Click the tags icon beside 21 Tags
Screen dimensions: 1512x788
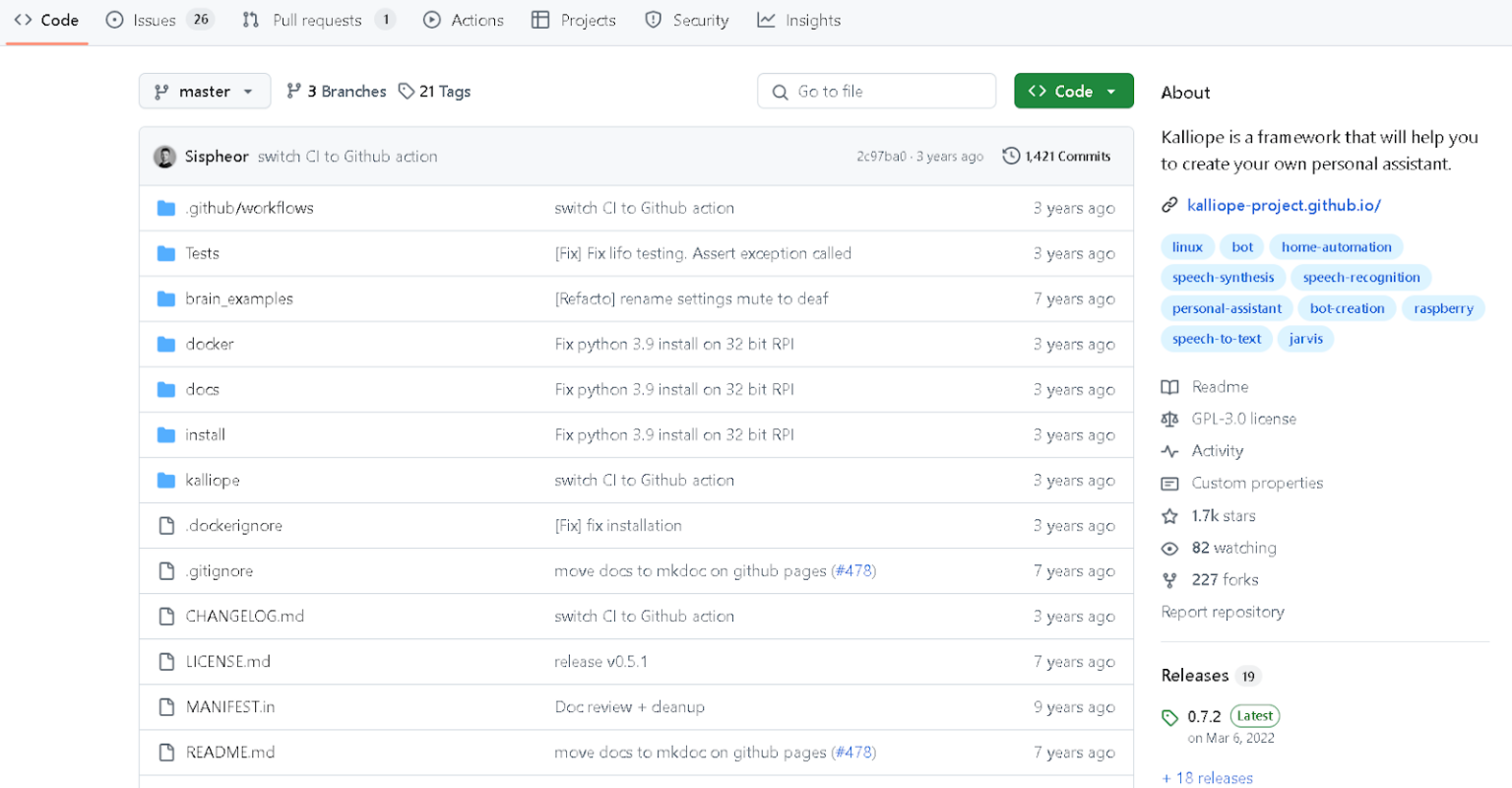[406, 91]
